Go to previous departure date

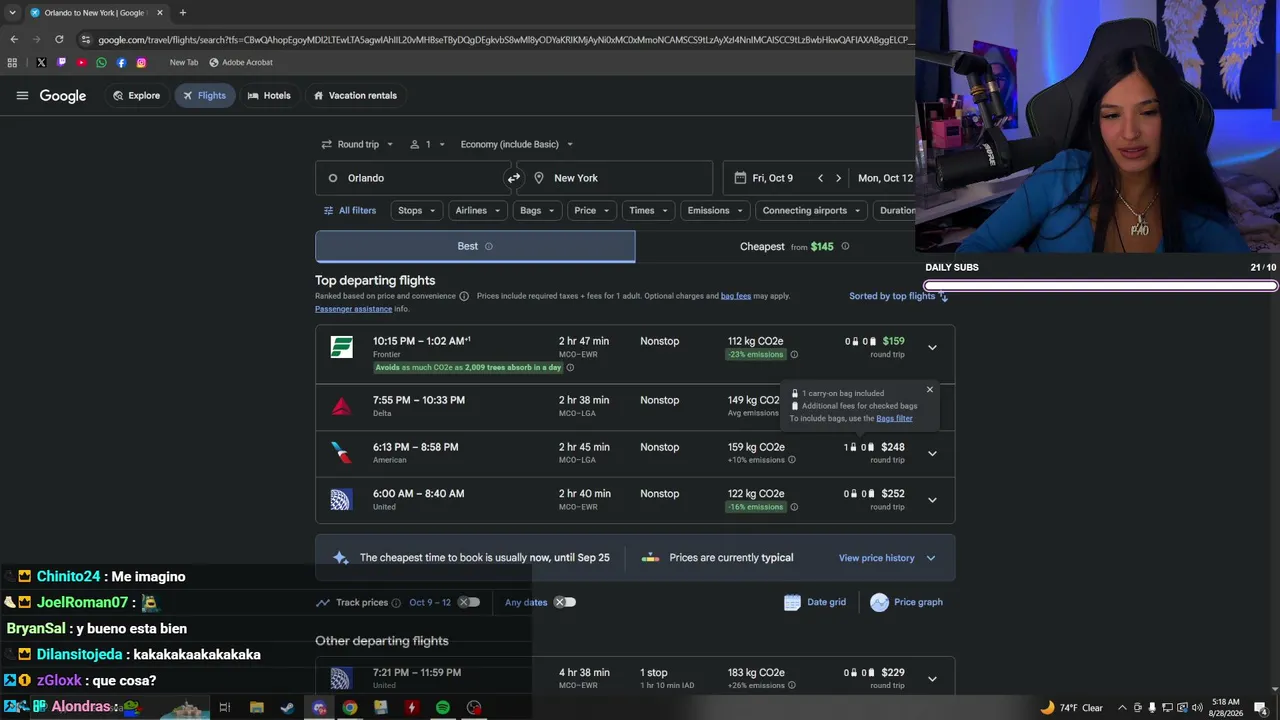pyautogui.click(x=820, y=178)
